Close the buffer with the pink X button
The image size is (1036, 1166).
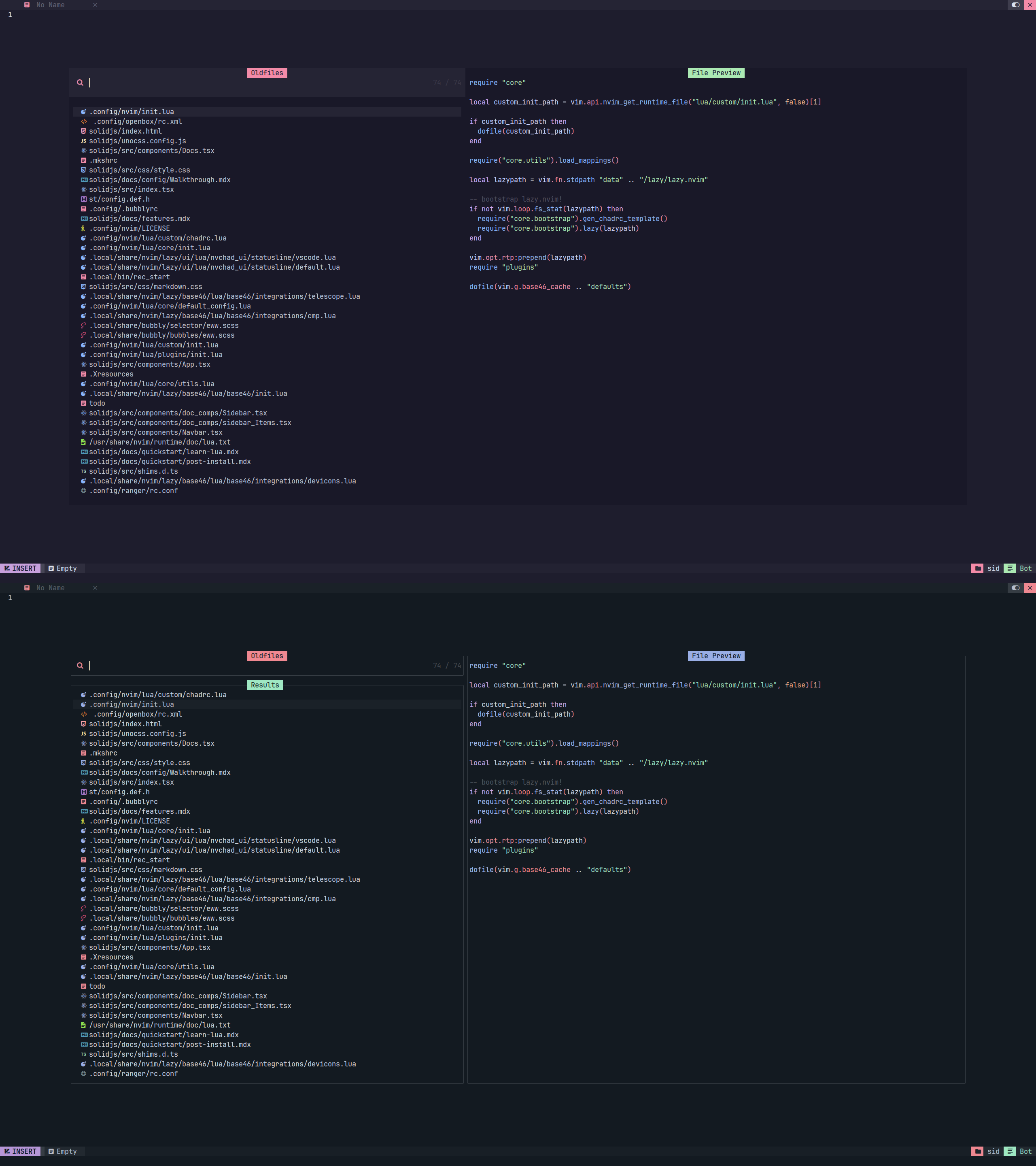click(1031, 4)
